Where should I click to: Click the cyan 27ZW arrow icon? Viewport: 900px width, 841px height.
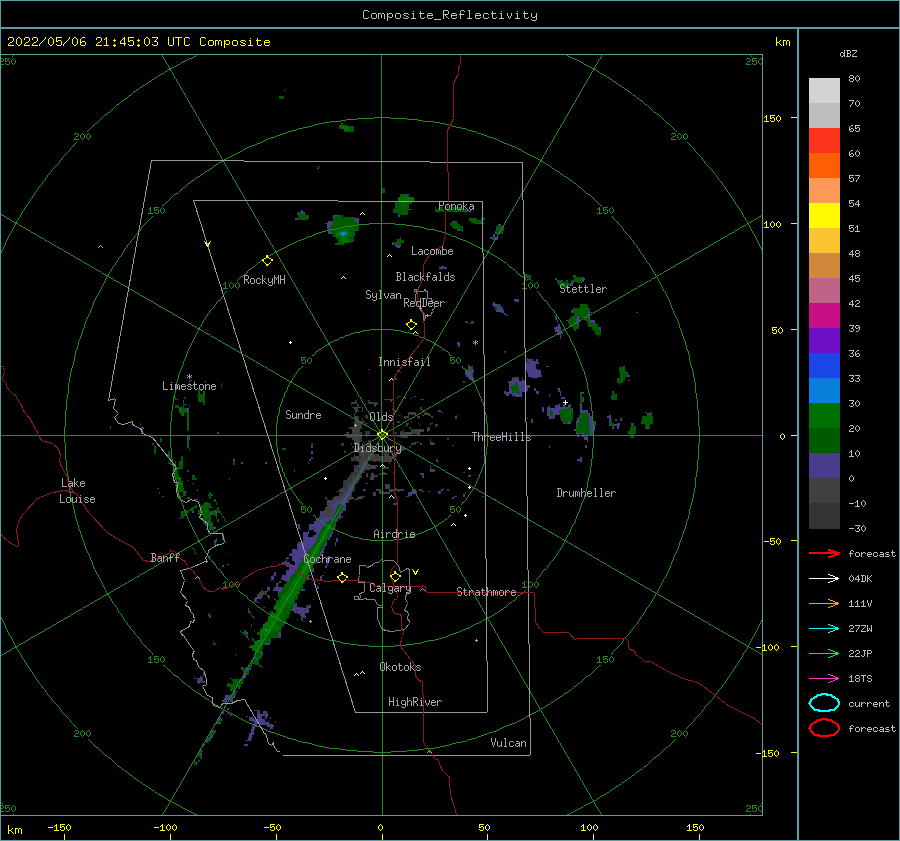(824, 629)
